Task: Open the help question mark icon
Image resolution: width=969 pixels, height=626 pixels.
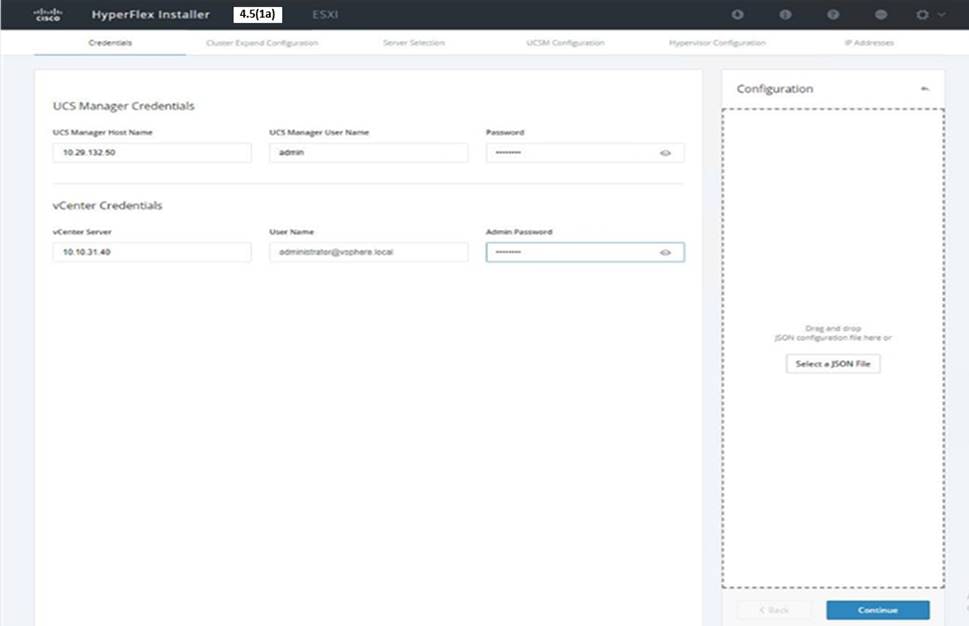Action: point(833,14)
